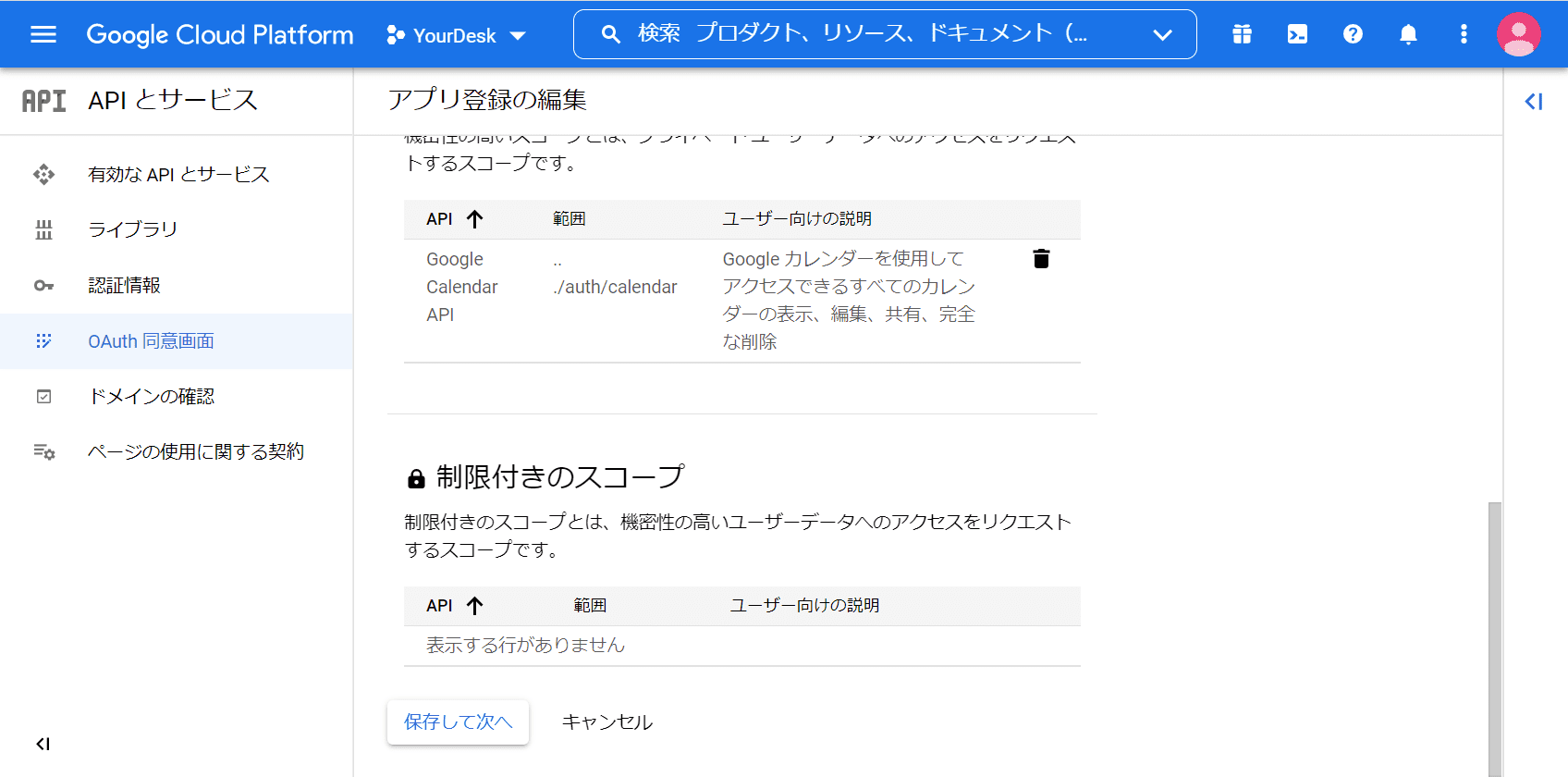This screenshot has width=1568, height=777.
Task: Show notifications via the bell icon
Action: (x=1408, y=34)
